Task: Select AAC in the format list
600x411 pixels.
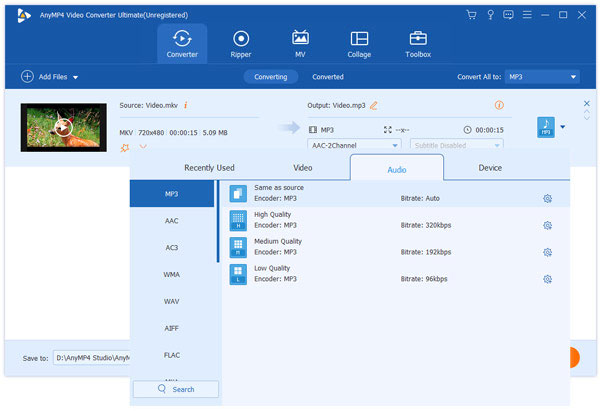Action: (172, 221)
